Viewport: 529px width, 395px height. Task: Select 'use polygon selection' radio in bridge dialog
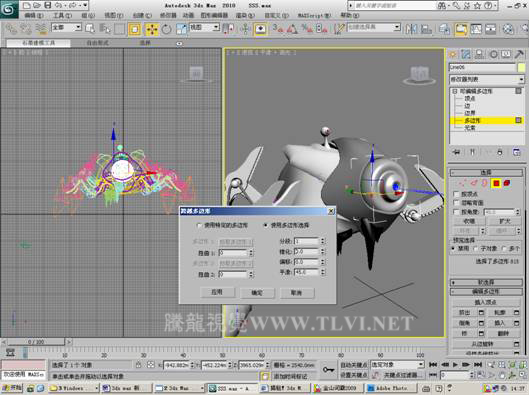point(266,225)
